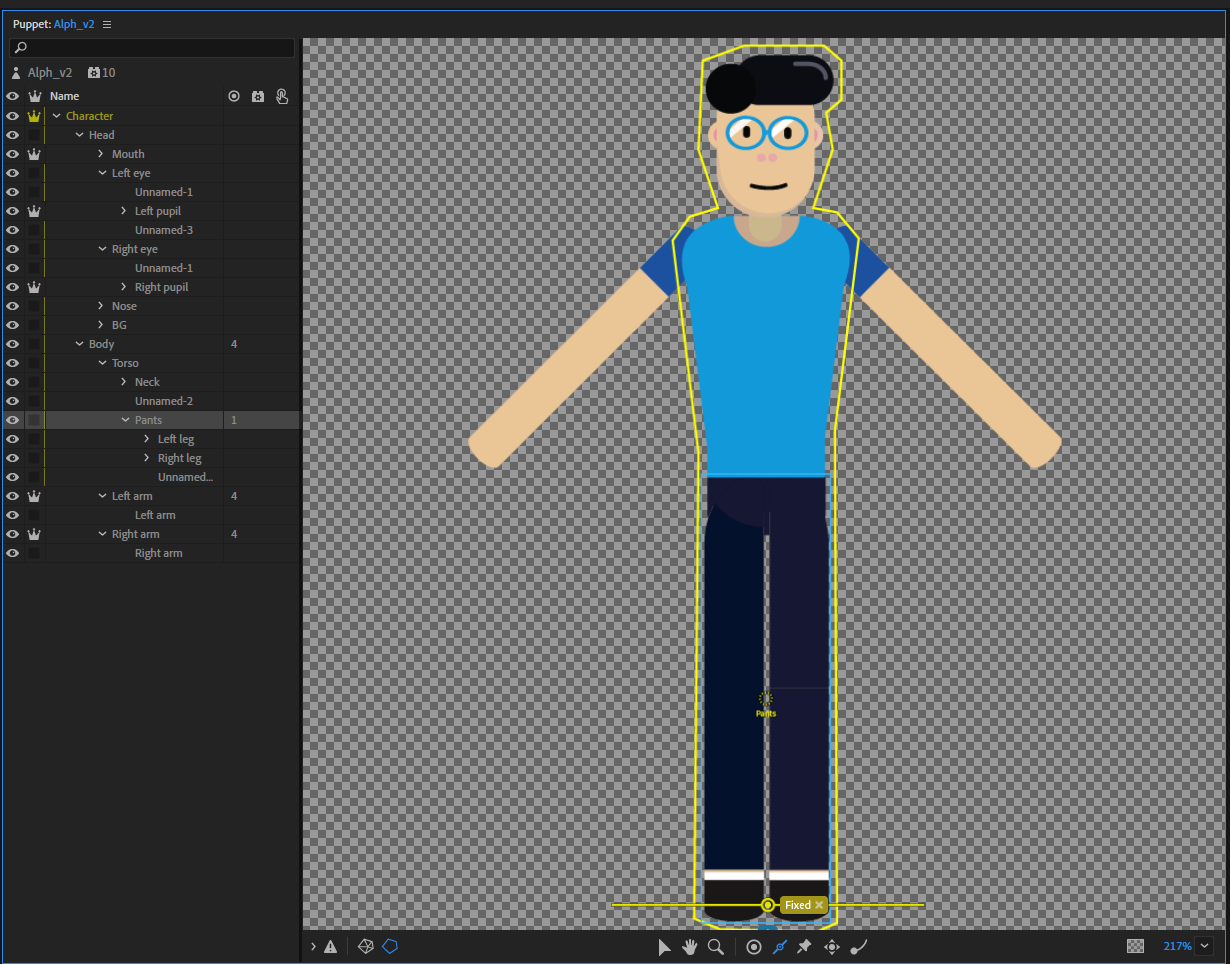Hide the Pants layer visibility
Viewport: 1230px width, 964px height.
click(x=12, y=419)
